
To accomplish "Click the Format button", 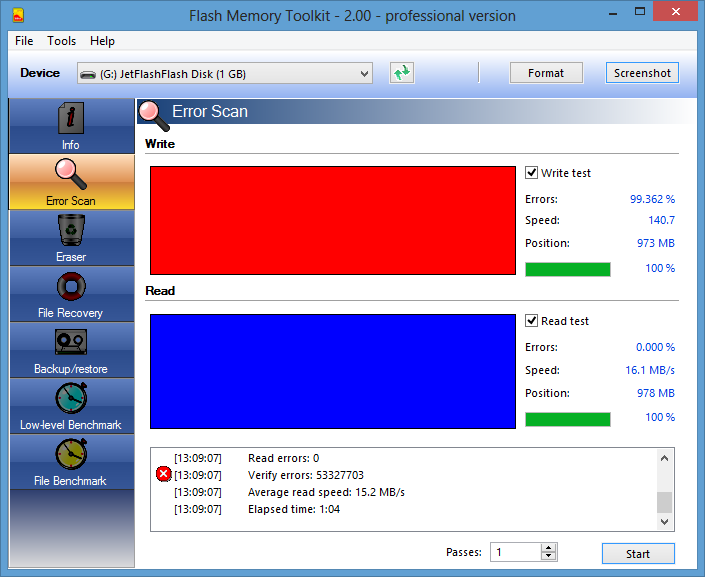I will tap(546, 73).
